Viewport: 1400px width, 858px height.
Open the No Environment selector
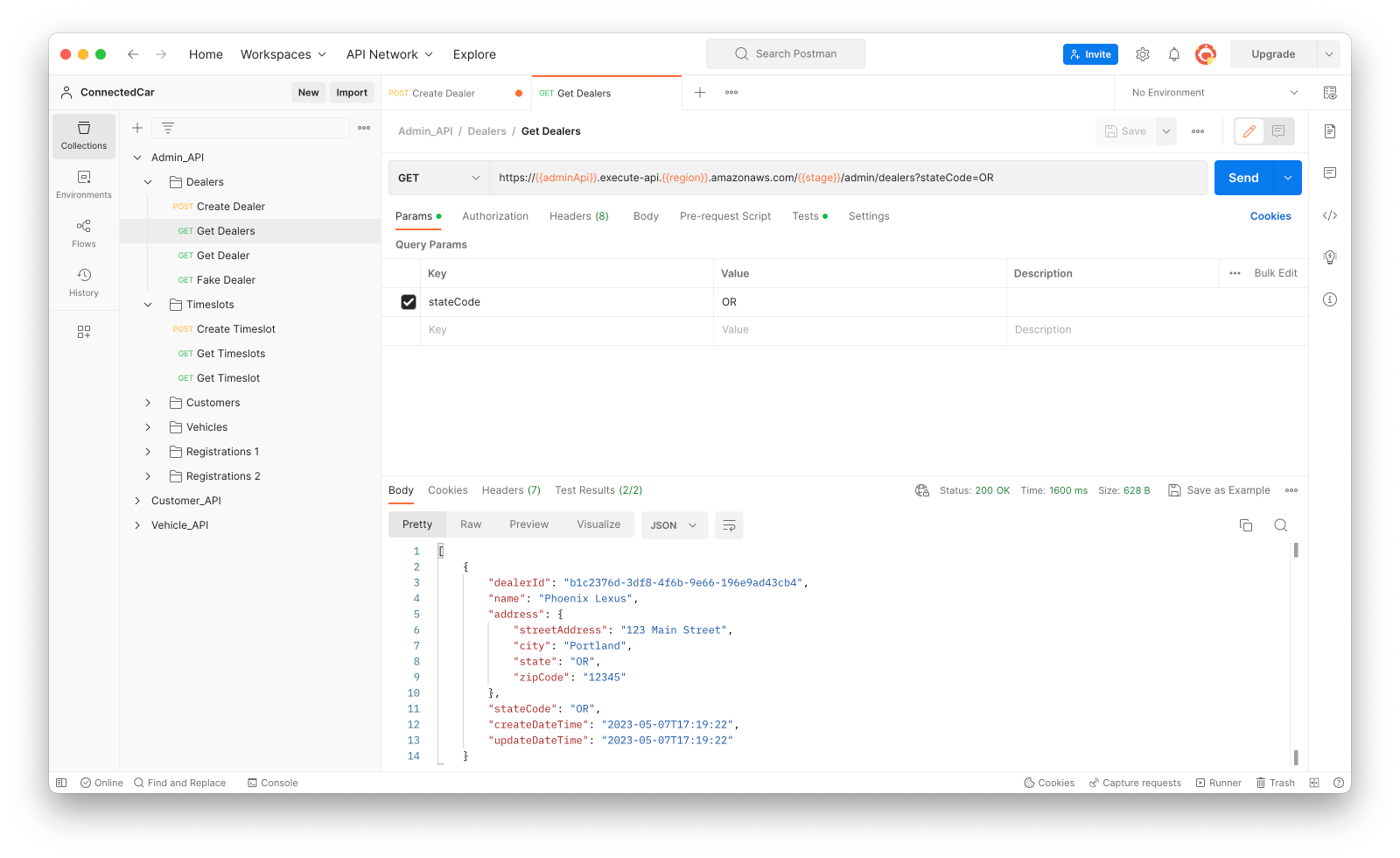1214,93
